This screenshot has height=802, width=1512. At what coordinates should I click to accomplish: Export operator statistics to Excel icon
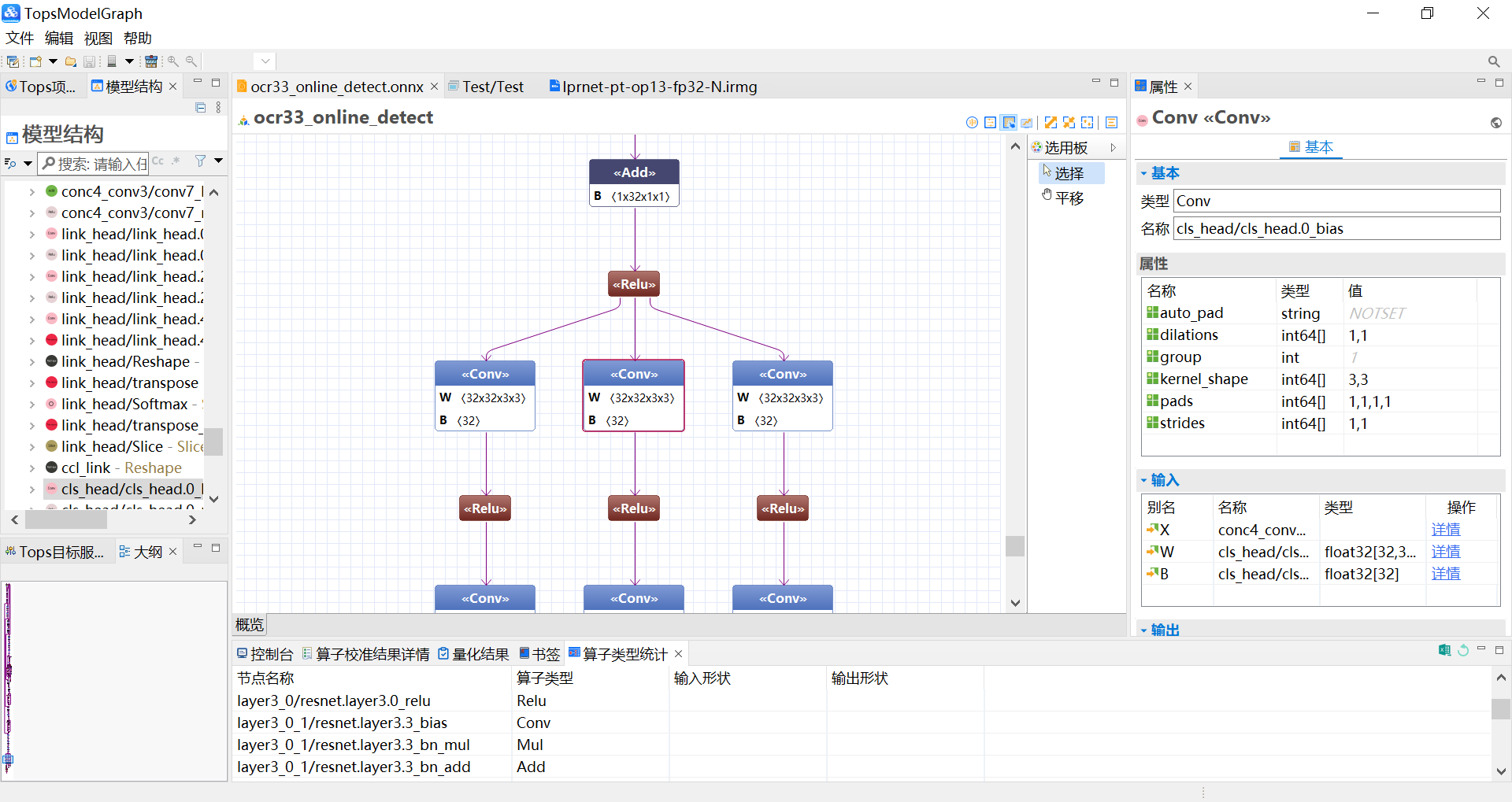pos(1444,650)
